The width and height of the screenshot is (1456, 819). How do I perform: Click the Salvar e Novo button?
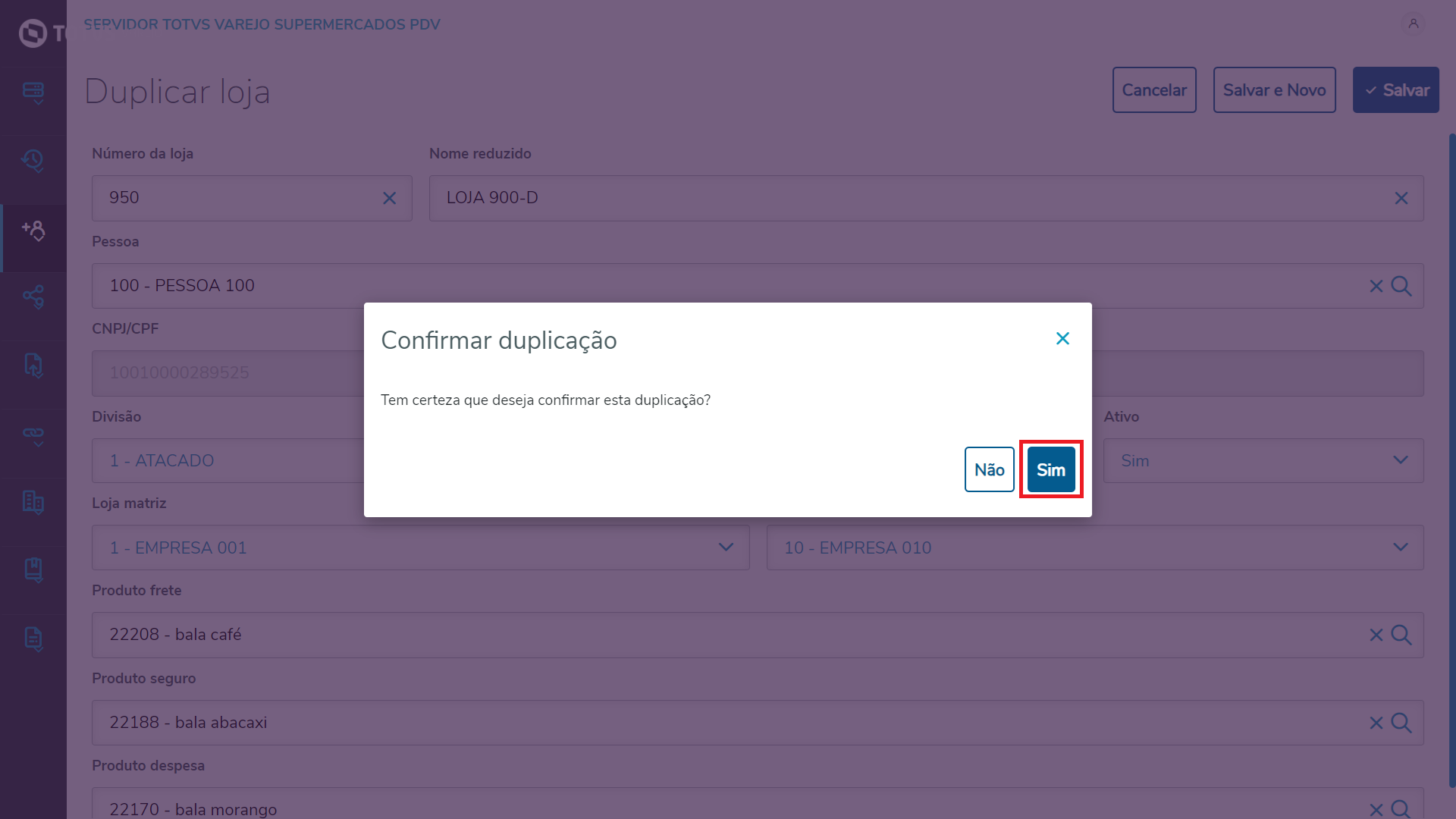click(x=1274, y=90)
